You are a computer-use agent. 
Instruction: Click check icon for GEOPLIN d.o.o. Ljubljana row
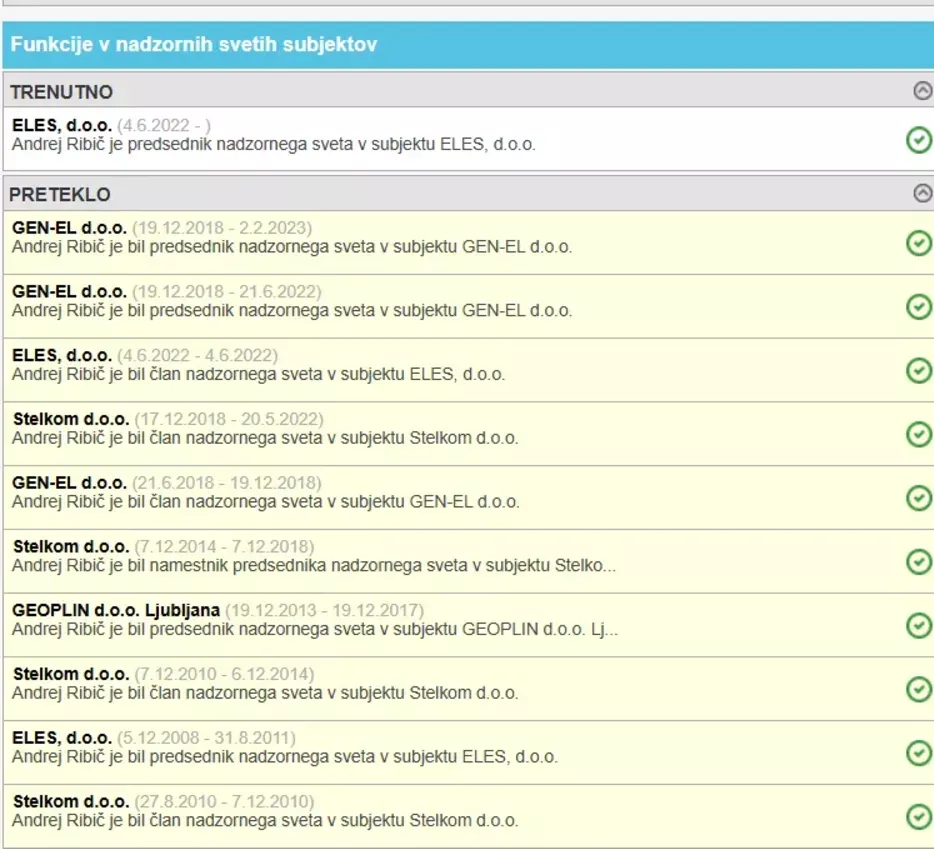click(918, 625)
